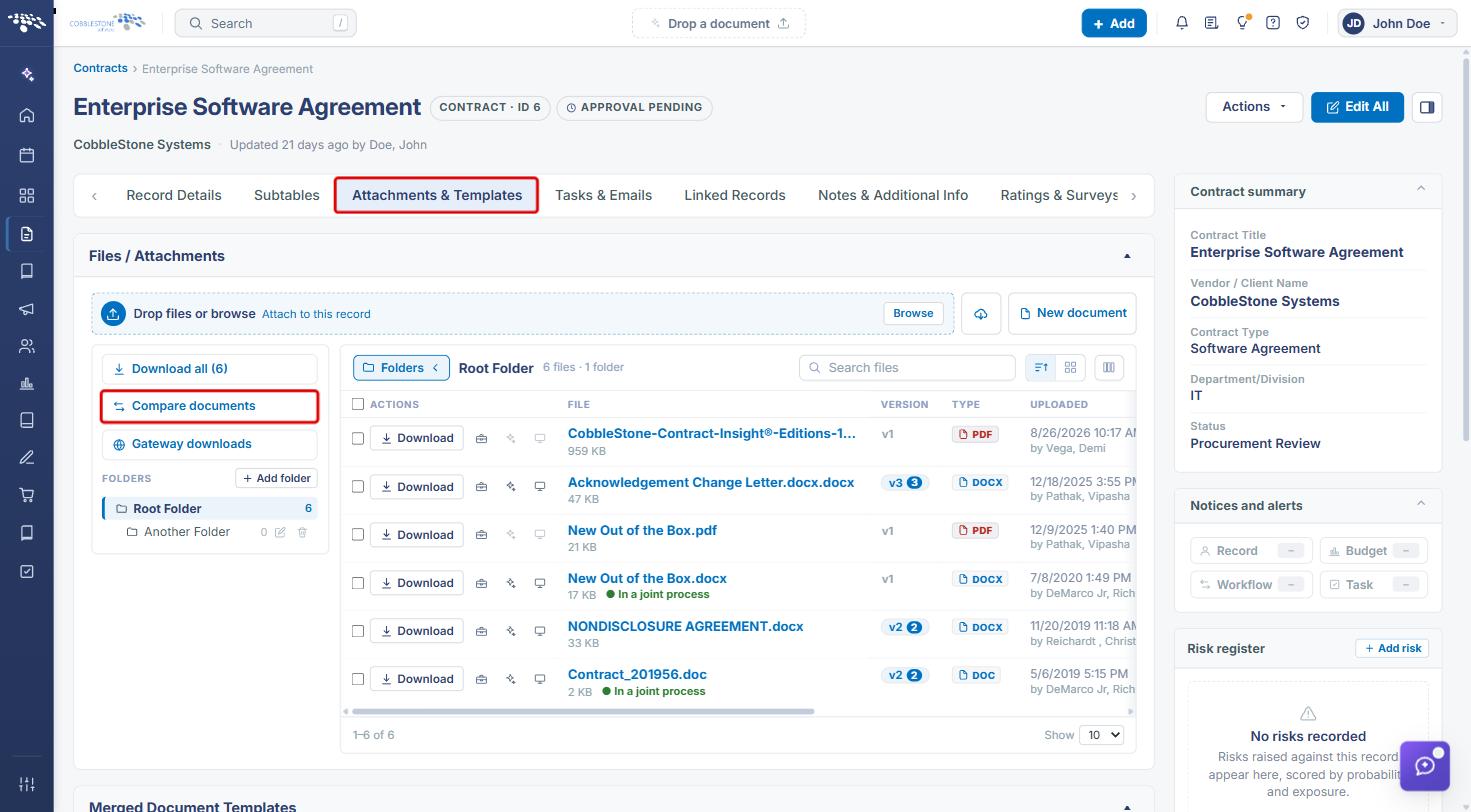Click the Gateway downloads button
The height and width of the screenshot is (812, 1471).
coord(210,444)
